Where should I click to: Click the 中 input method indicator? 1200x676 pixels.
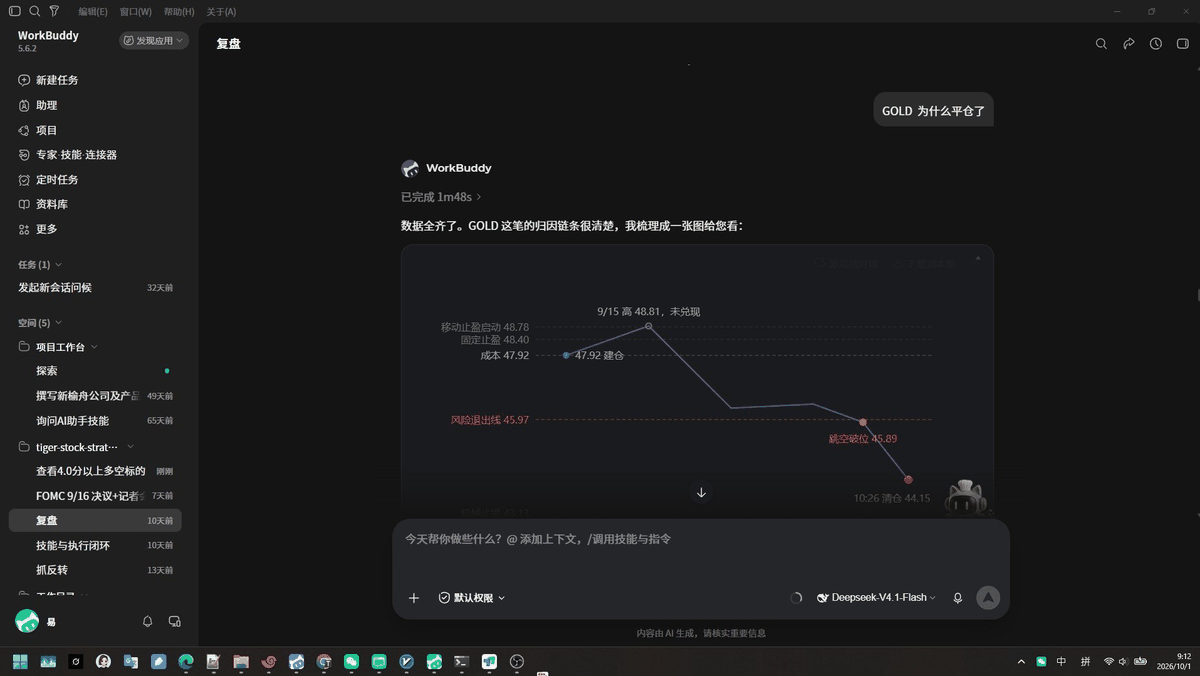click(1061, 661)
